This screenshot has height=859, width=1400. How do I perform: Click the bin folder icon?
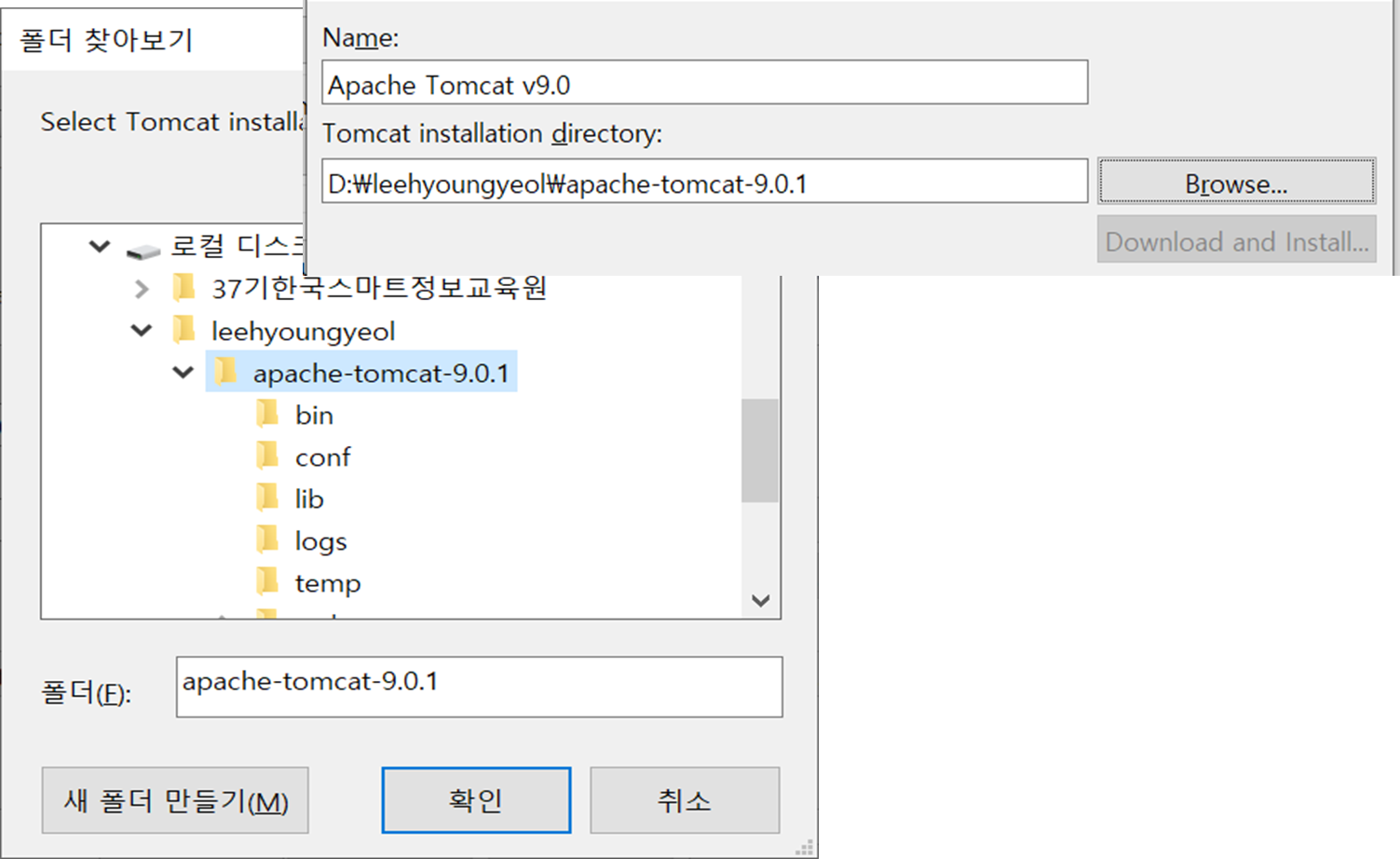pyautogui.click(x=267, y=413)
